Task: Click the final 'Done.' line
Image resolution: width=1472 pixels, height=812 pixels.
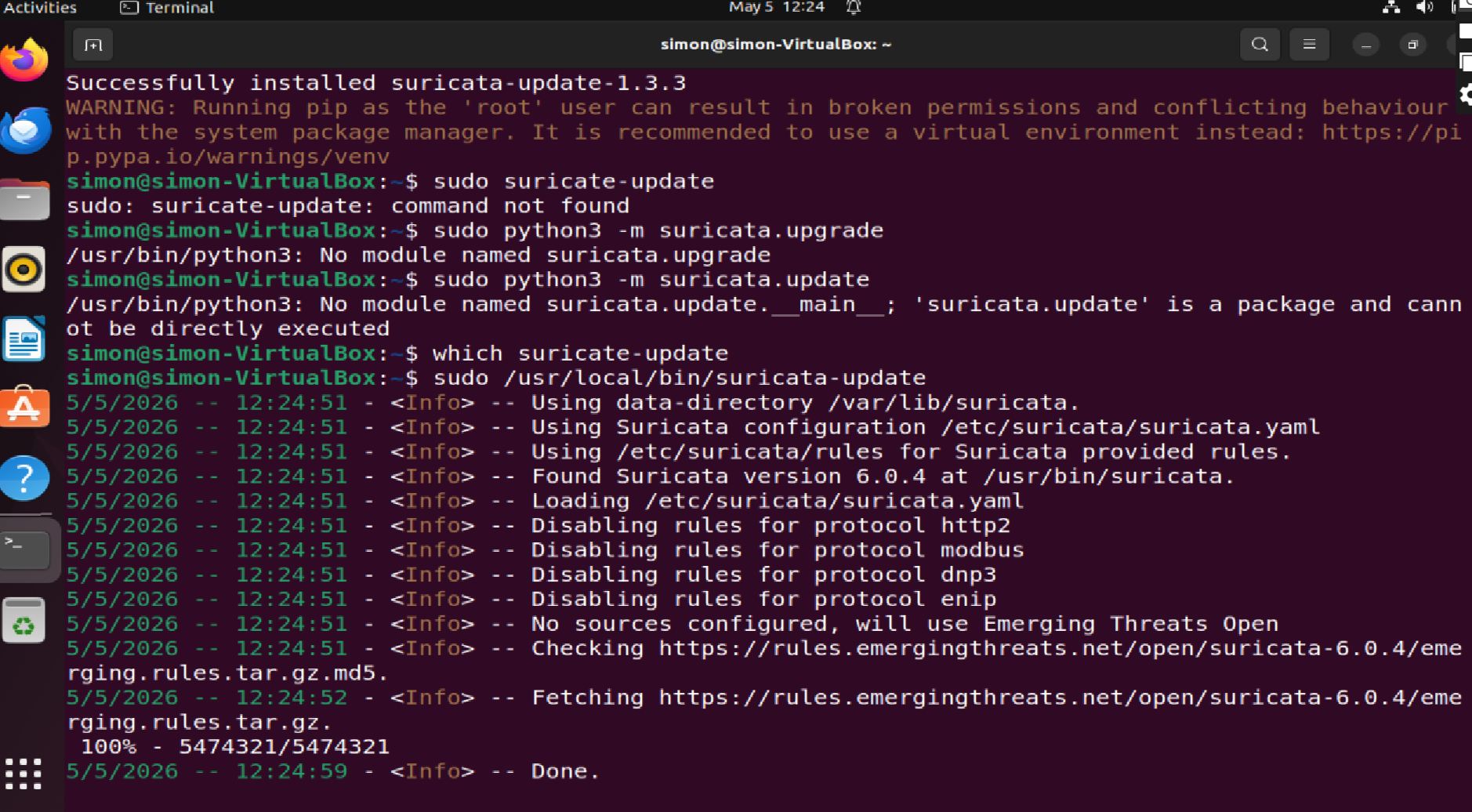Action: (x=333, y=772)
